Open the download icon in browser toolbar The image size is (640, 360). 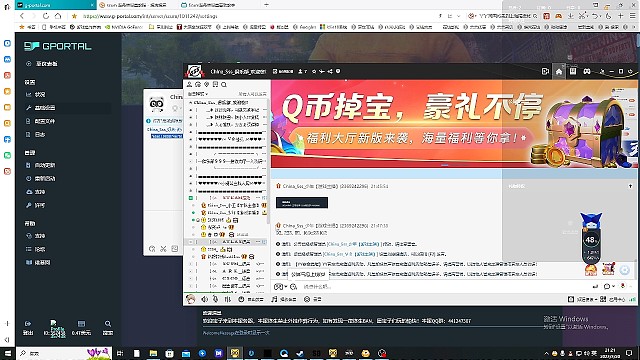[571, 16]
